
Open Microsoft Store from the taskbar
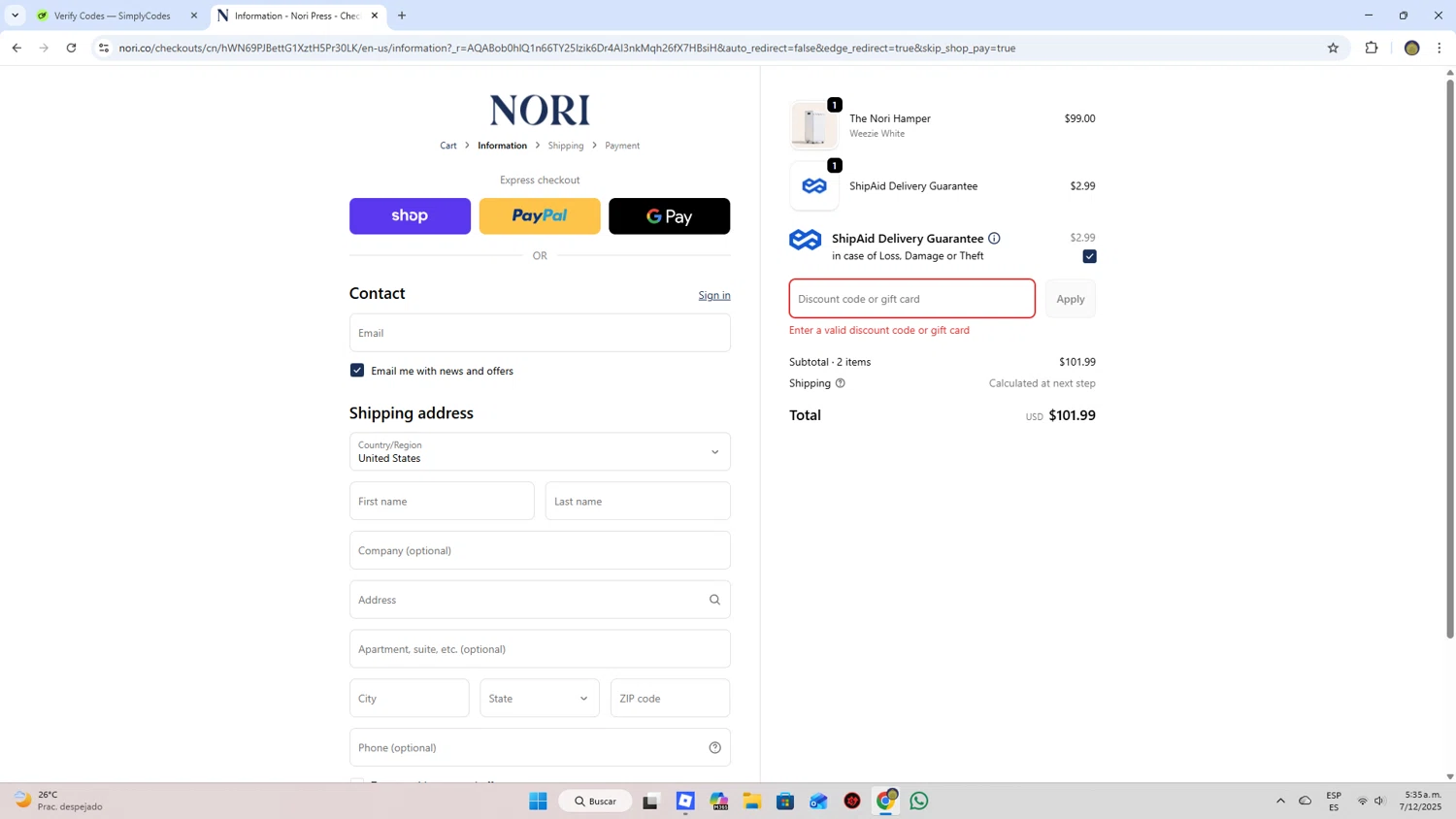[x=785, y=802]
